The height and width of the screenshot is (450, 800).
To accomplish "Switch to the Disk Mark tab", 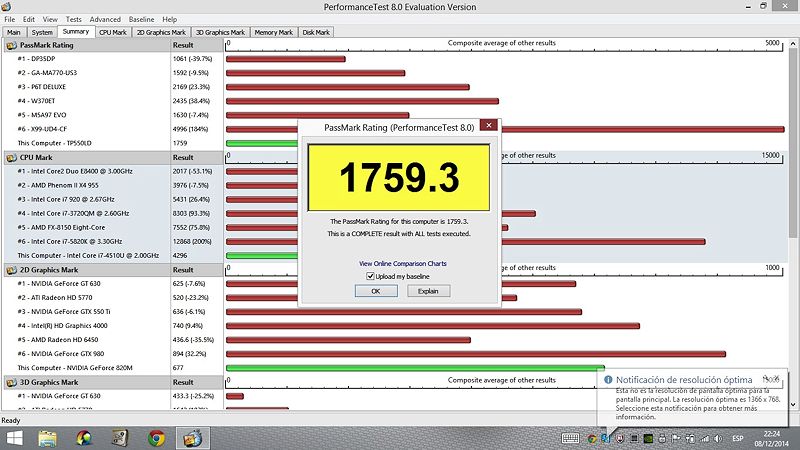I will point(316,32).
